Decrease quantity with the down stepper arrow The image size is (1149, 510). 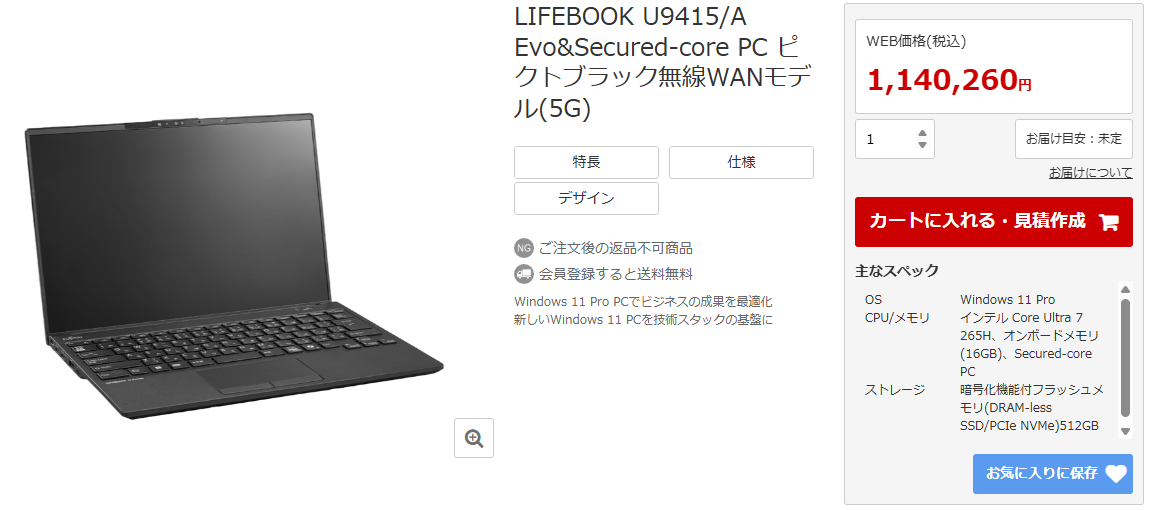(922, 145)
